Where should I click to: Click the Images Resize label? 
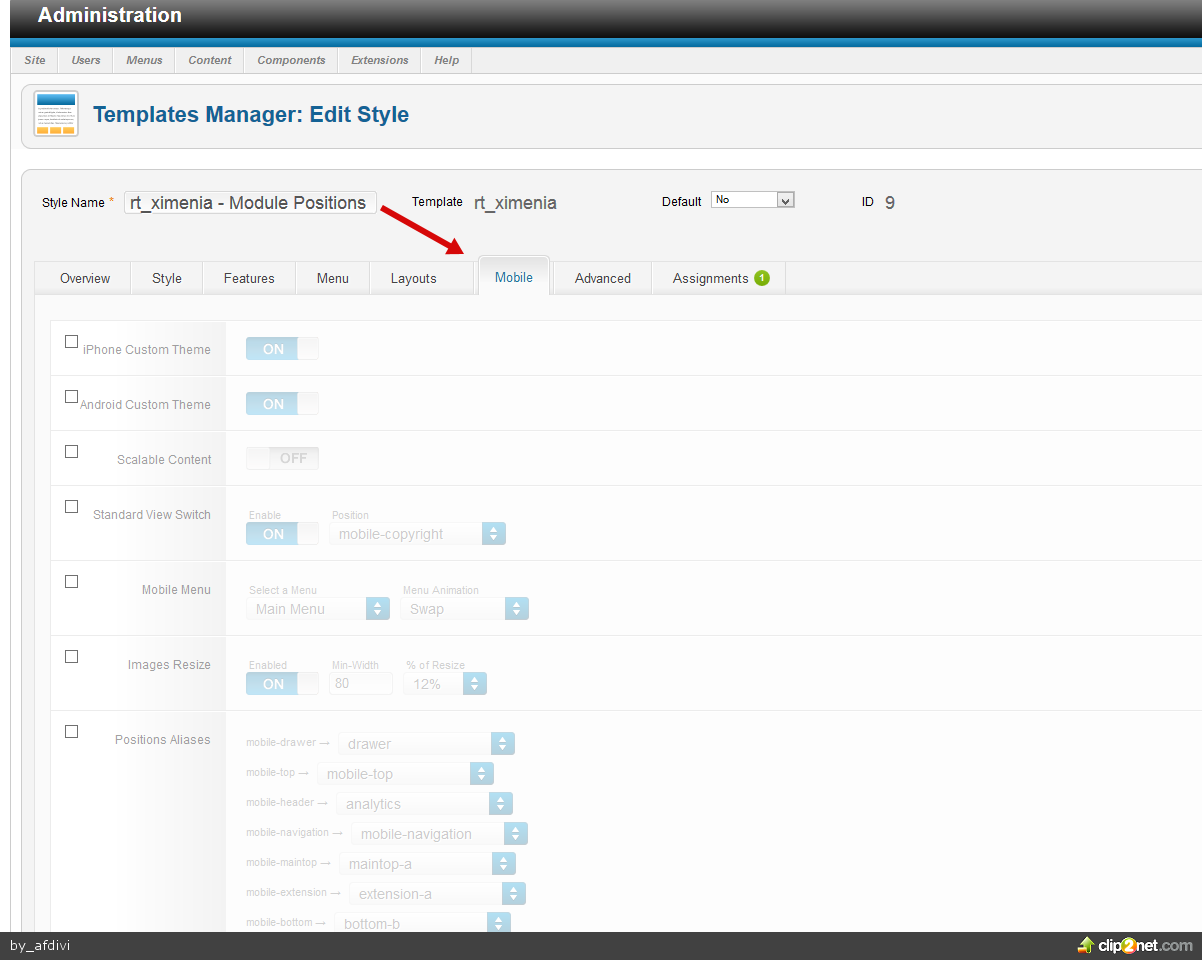[169, 665]
